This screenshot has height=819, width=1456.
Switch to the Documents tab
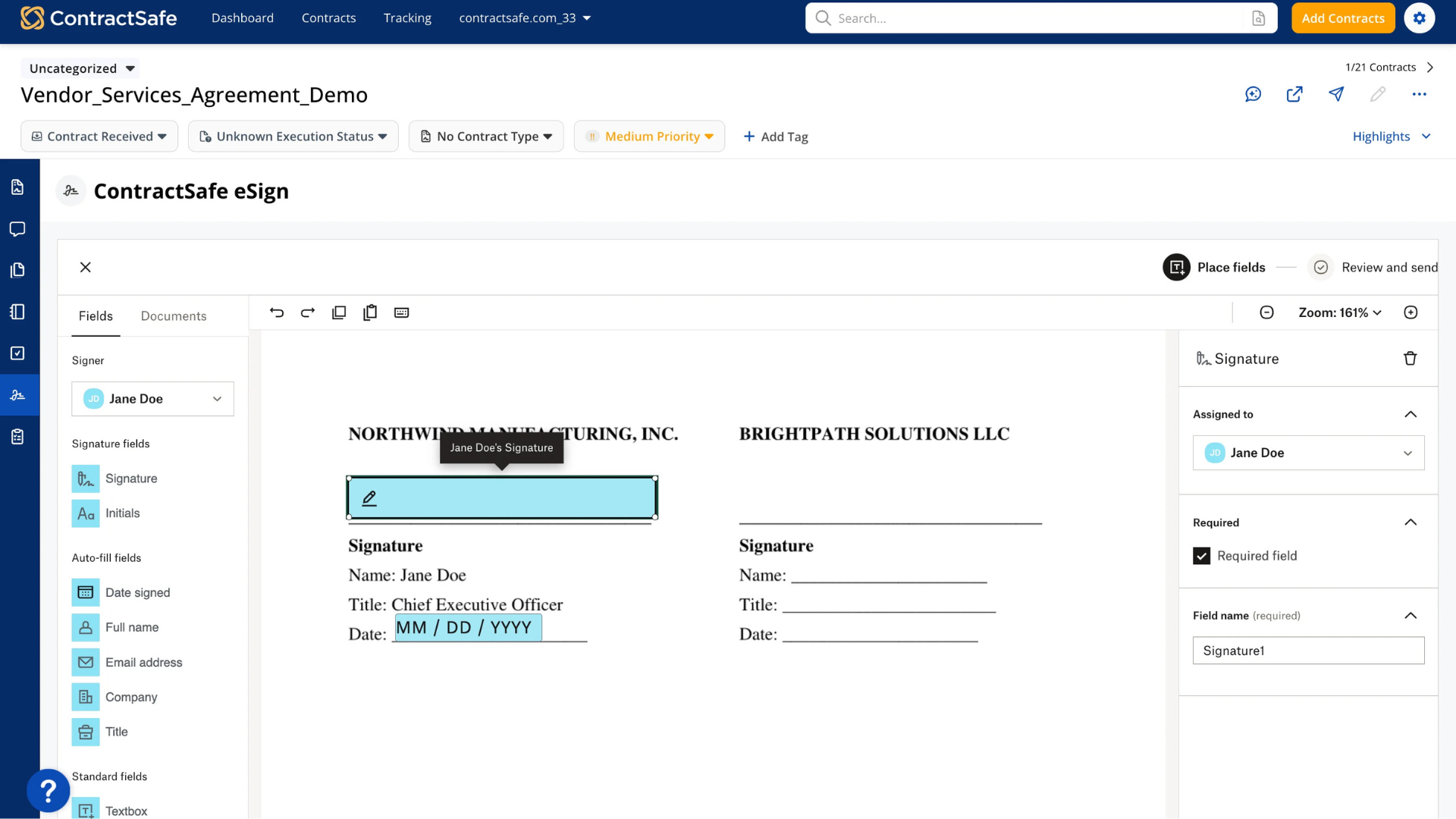tap(174, 316)
